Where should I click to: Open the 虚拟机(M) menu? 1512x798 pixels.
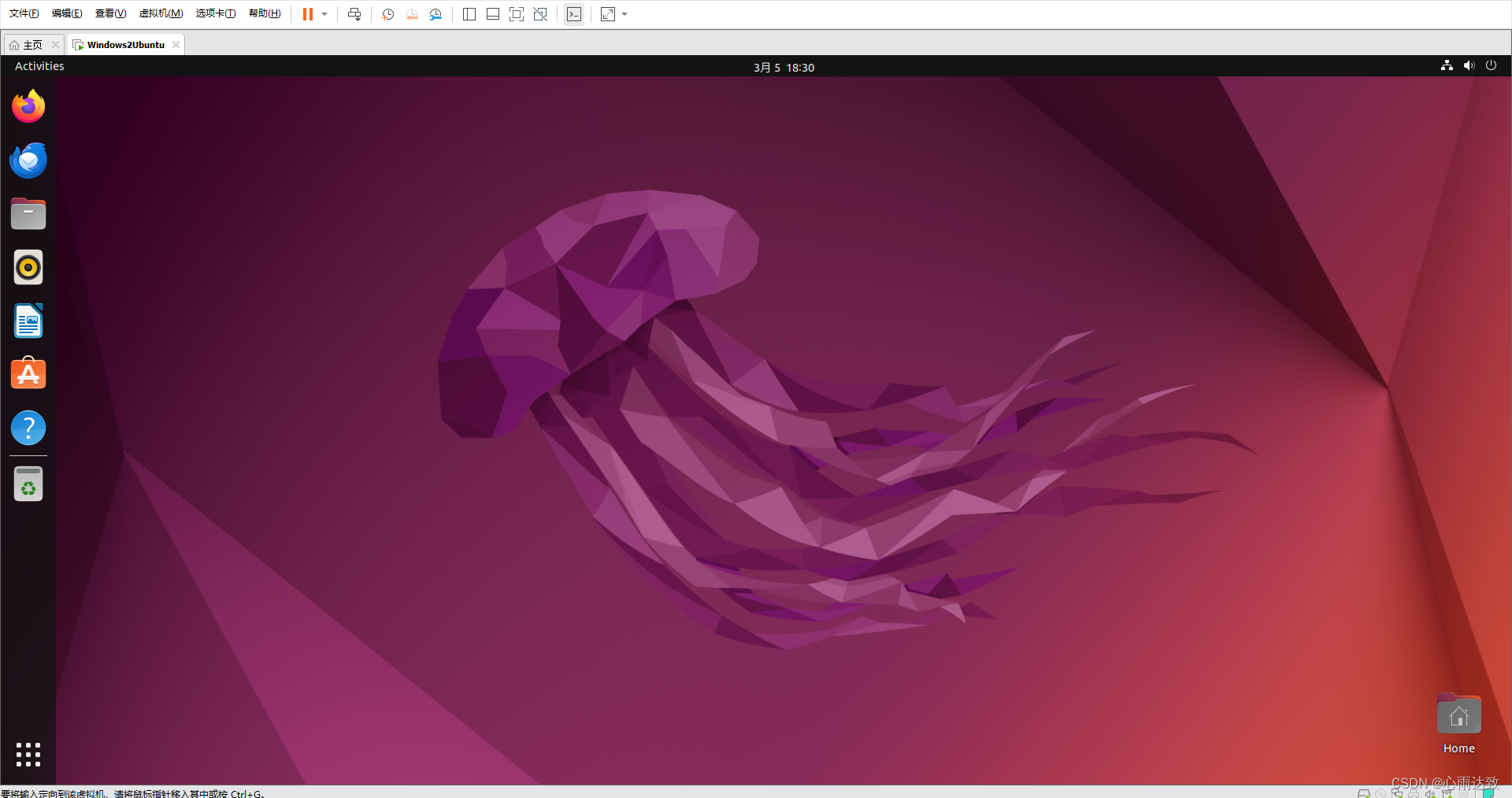[x=161, y=13]
